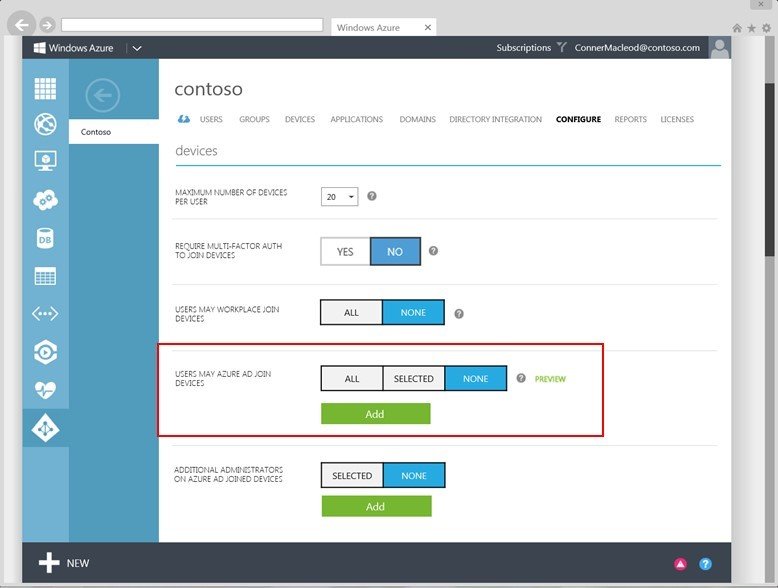Screen dimensions: 778x588
Task: Switch to the REPORTS tab
Action: pyautogui.click(x=631, y=119)
